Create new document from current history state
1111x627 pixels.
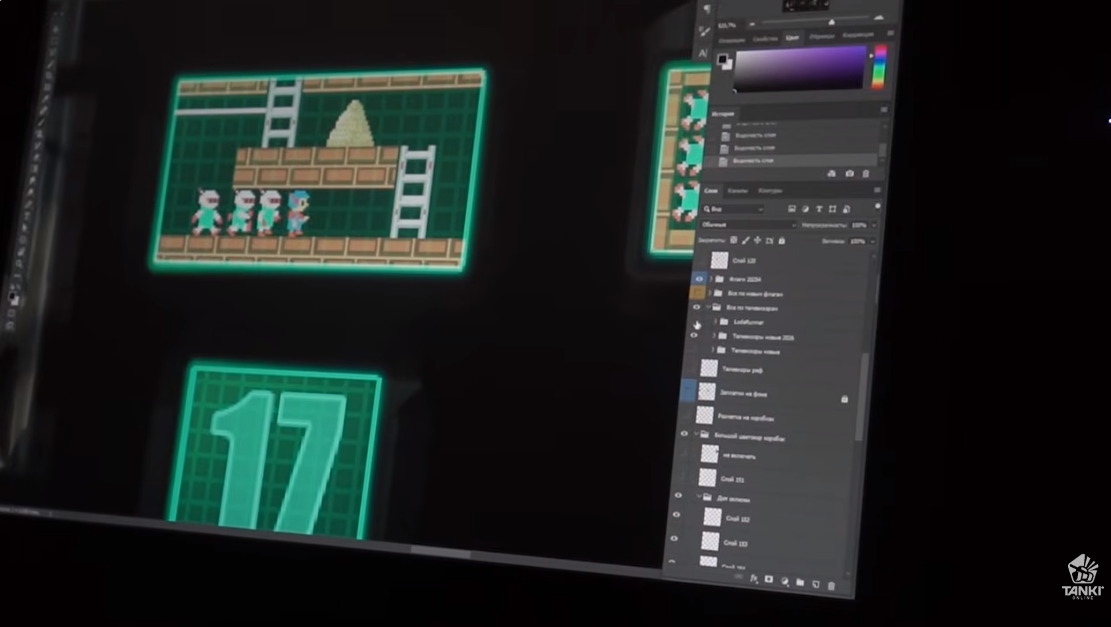(x=831, y=174)
